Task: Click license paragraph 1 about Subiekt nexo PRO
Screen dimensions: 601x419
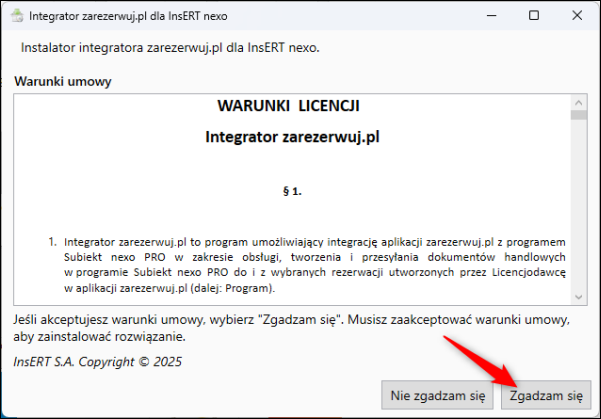Action: tap(307, 265)
